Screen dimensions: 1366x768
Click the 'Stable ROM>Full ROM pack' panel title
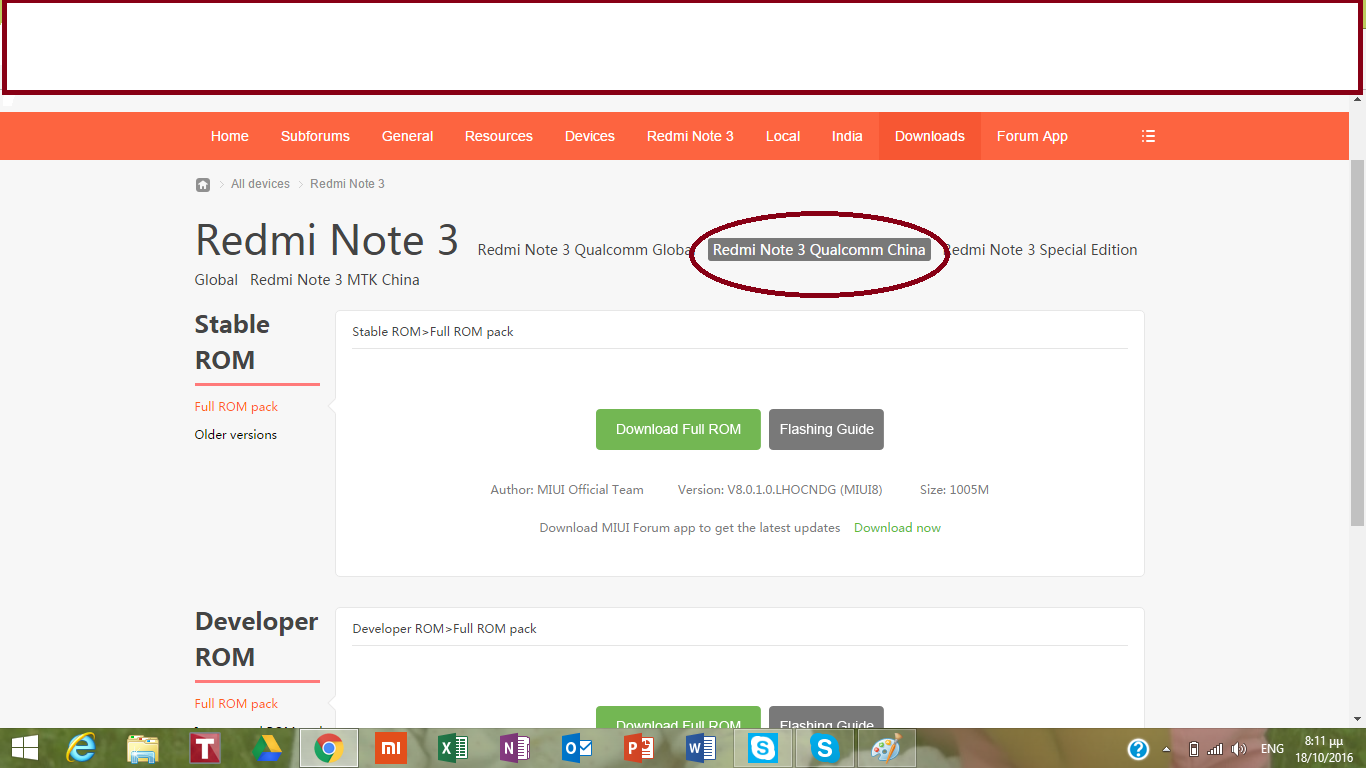[x=433, y=332]
